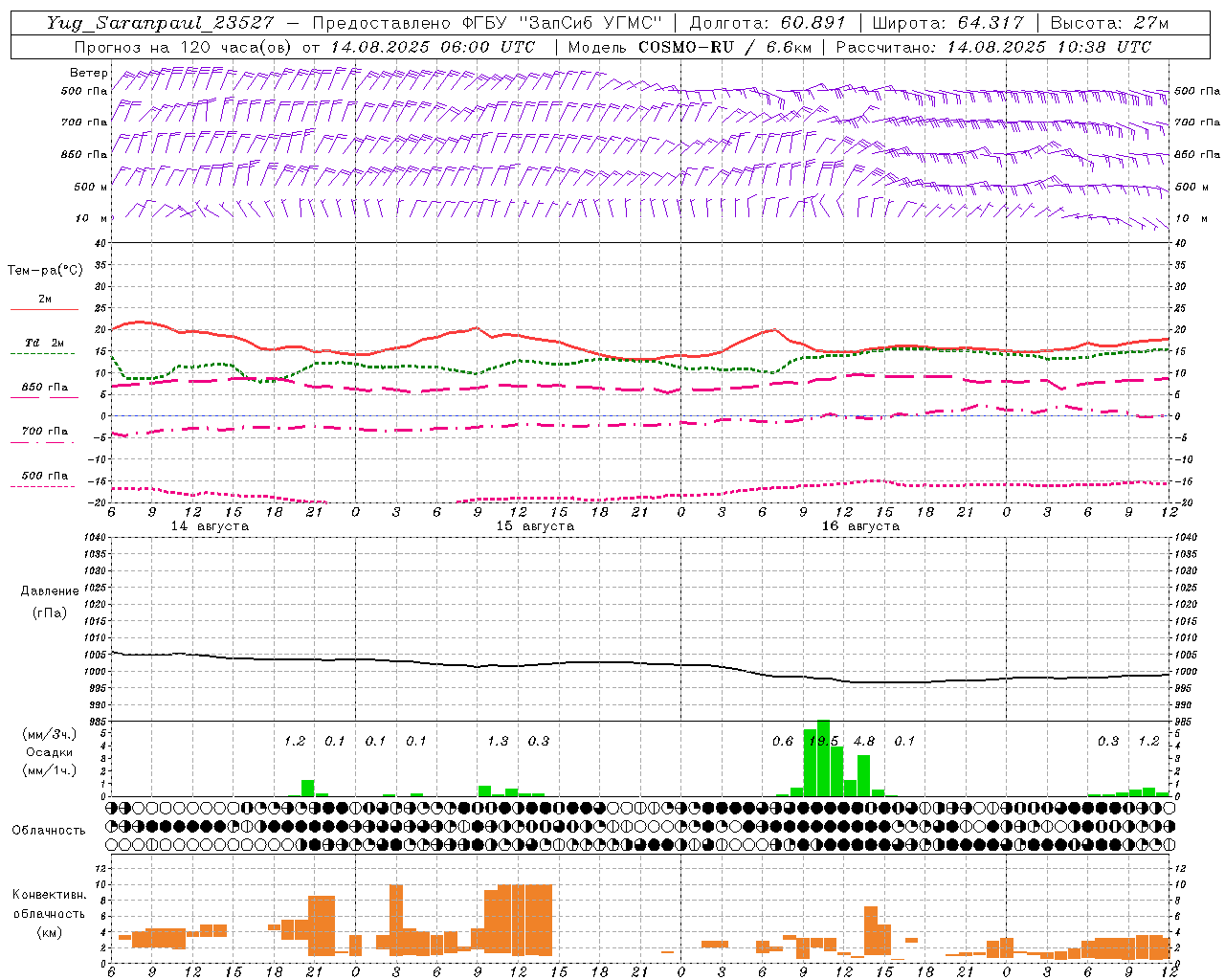
Task: Click the Рассчитано 10:38 UTC timestamp
Action: click(993, 47)
